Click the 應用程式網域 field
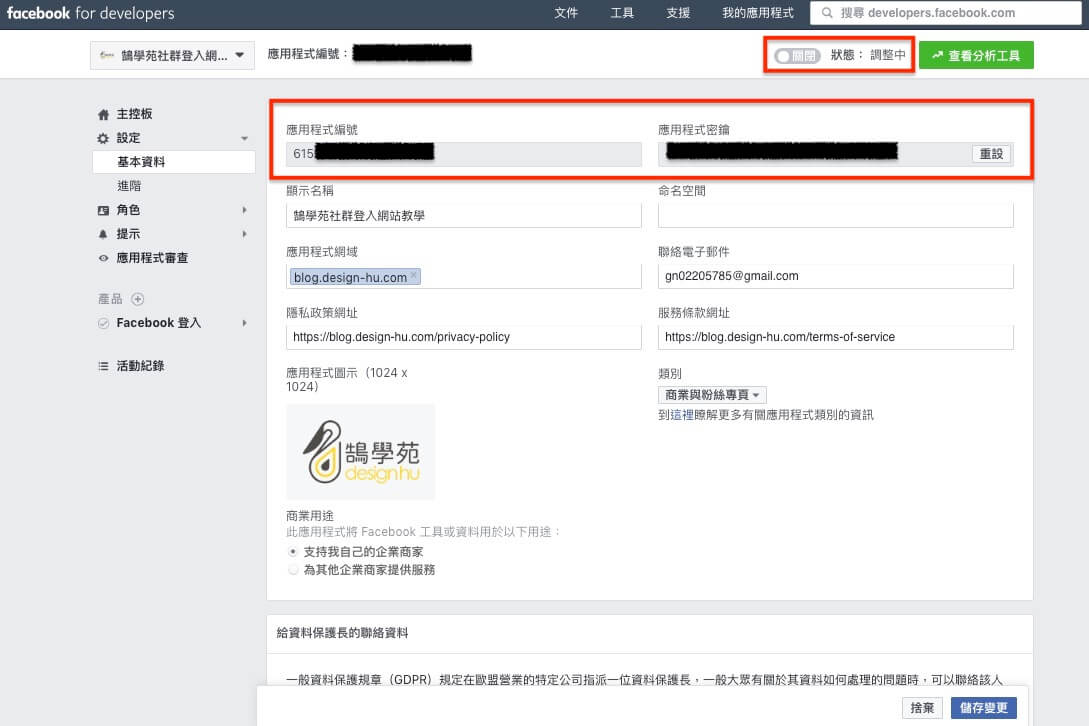 pos(463,277)
